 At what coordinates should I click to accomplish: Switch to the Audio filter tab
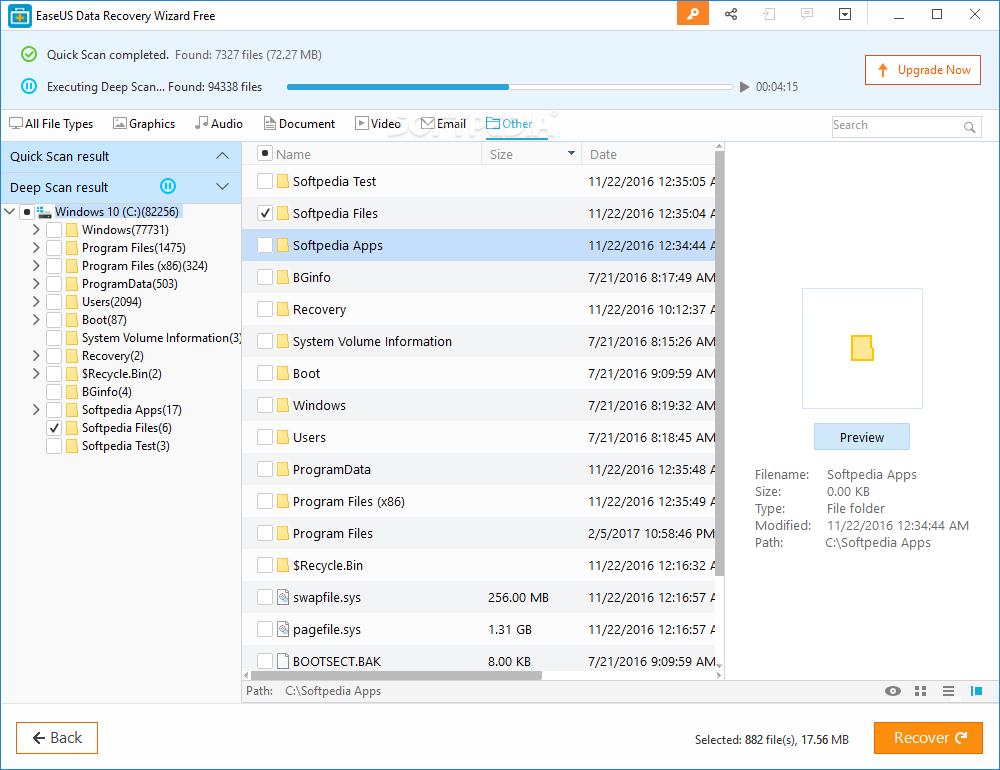219,124
